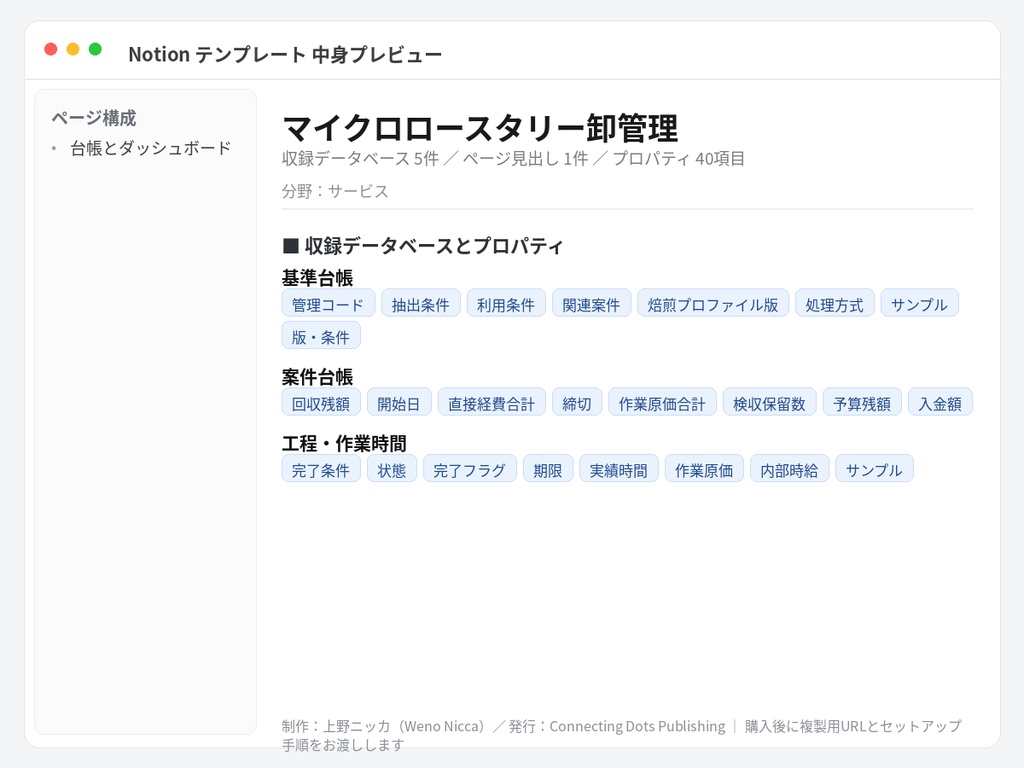The width and height of the screenshot is (1024, 768).
Task: Select the 状態 property tag
Action: 392,469
